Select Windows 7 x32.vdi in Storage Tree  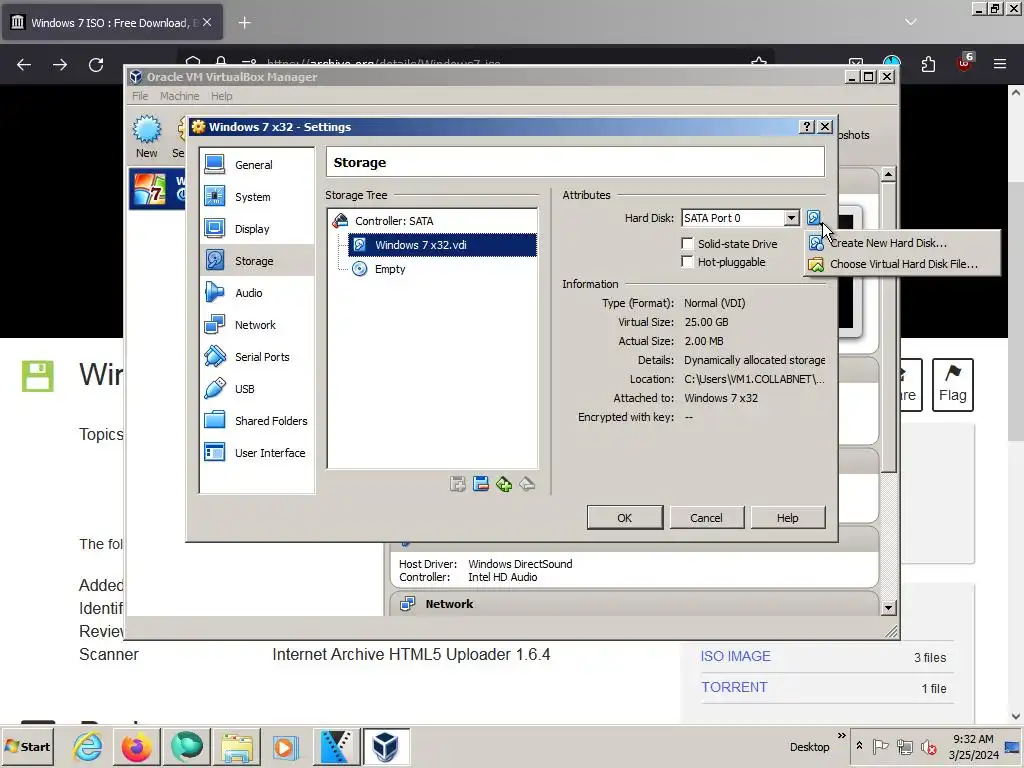pyautogui.click(x=442, y=245)
